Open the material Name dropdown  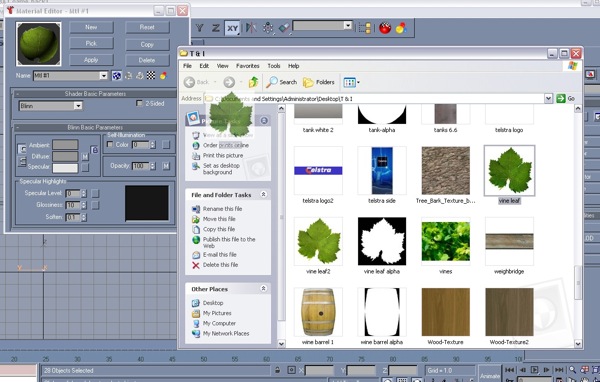(x=104, y=76)
